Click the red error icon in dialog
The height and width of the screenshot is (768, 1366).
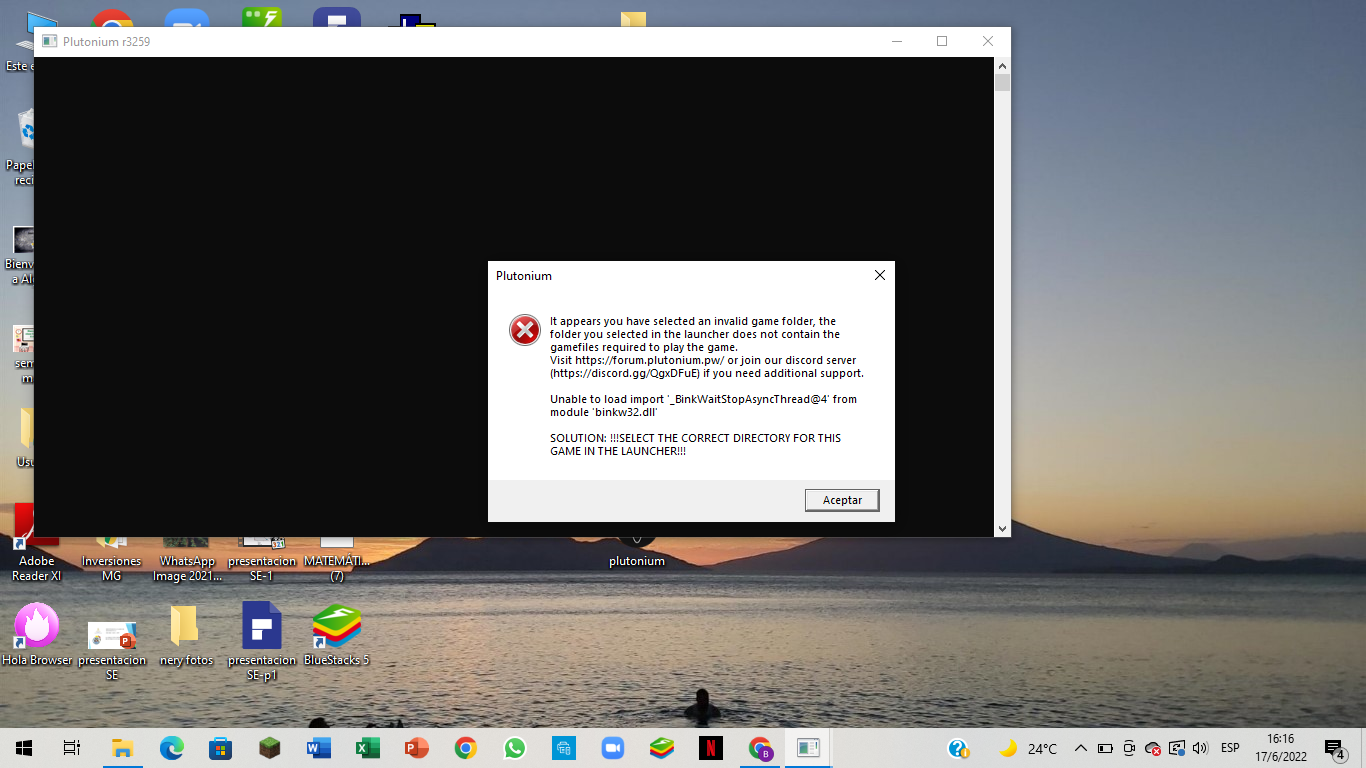525,330
